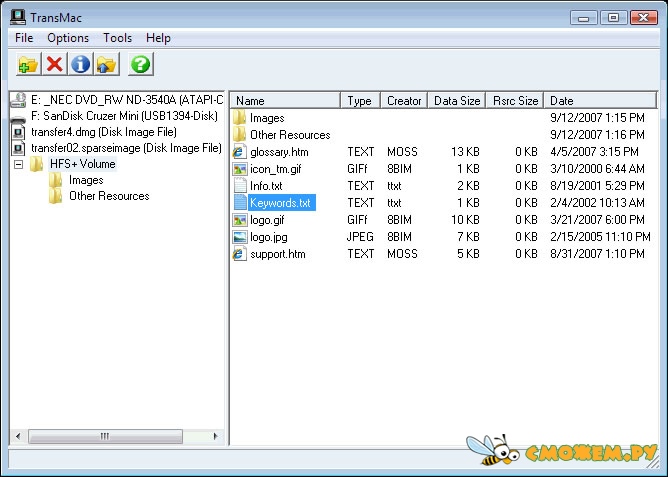668x477 pixels.
Task: Select transfer4.dmg disk image in tree
Action: pyautogui.click(x=104, y=132)
